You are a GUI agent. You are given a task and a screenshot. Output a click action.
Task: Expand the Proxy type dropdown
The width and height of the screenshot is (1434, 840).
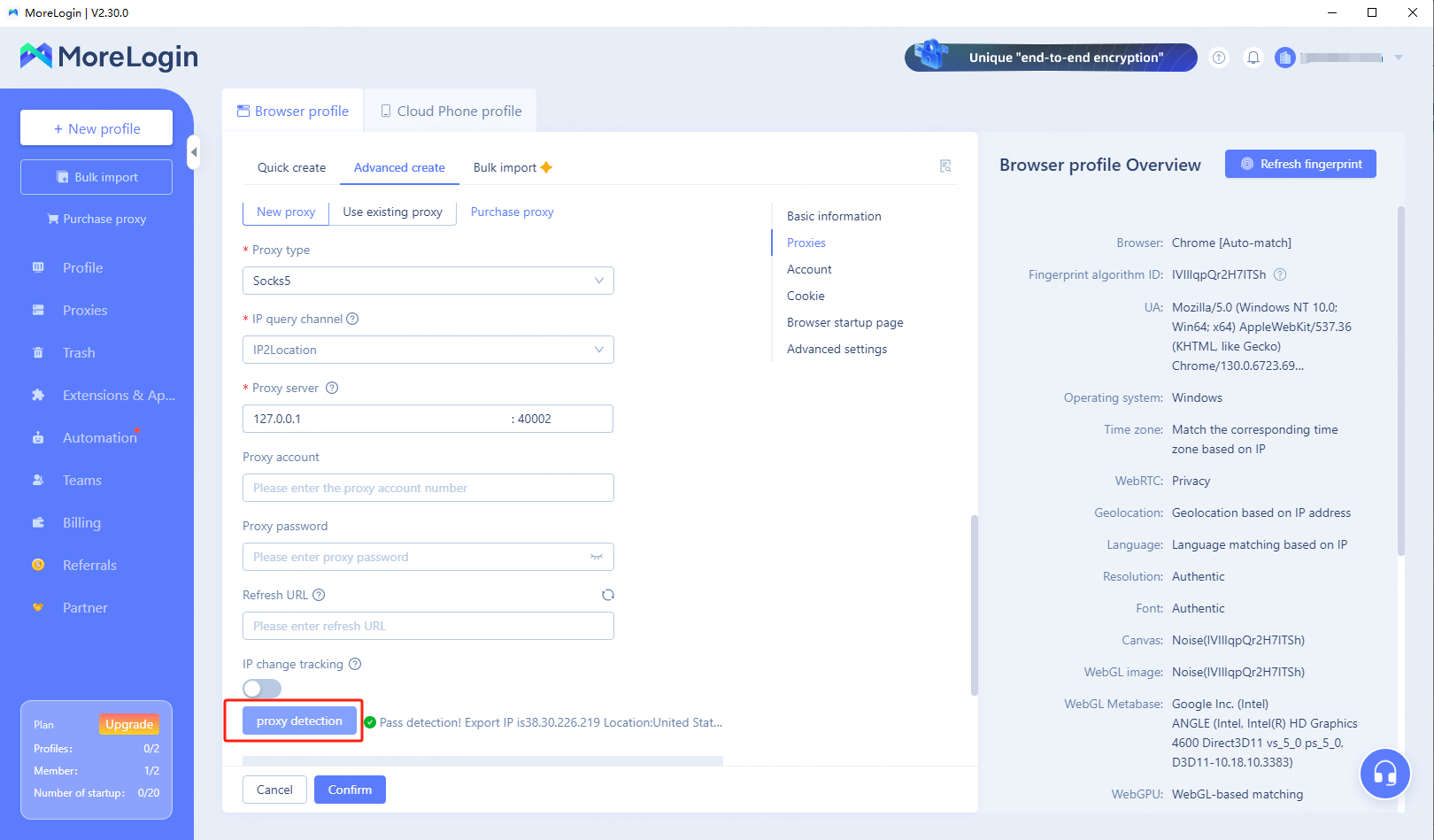pyautogui.click(x=428, y=281)
